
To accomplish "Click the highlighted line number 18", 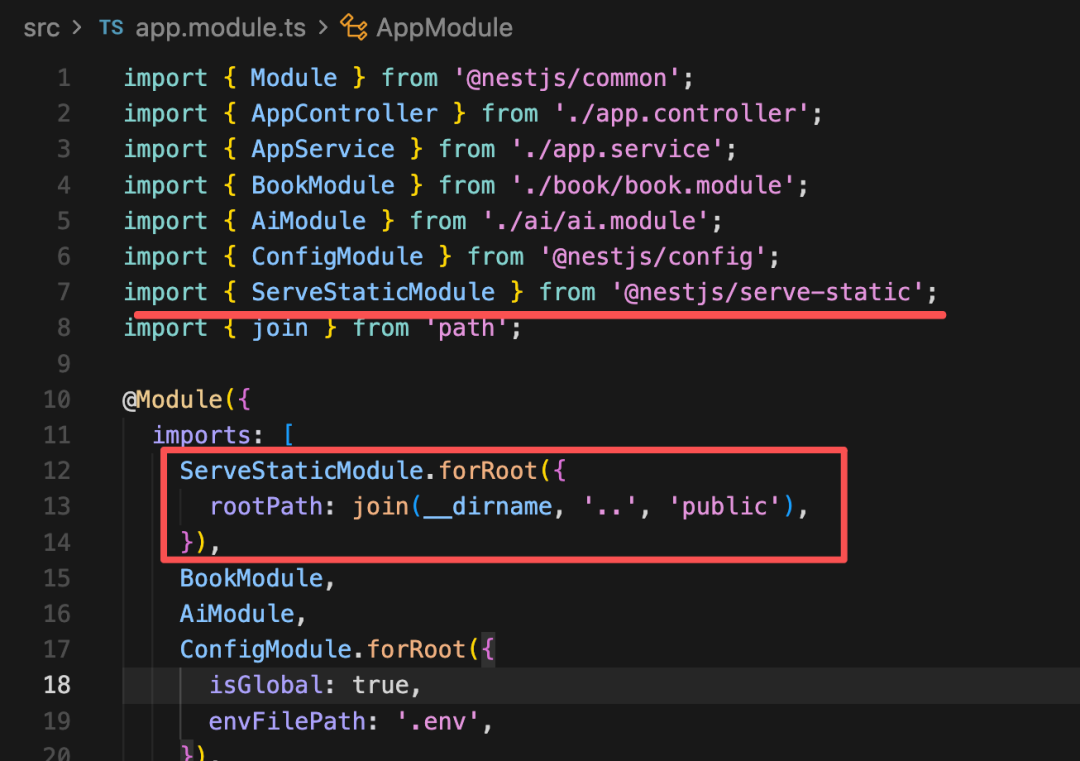I will pos(56,685).
